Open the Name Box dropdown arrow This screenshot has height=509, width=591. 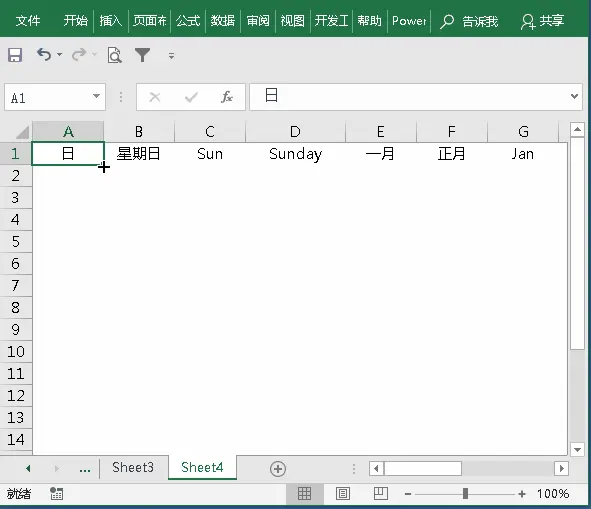pyautogui.click(x=96, y=96)
